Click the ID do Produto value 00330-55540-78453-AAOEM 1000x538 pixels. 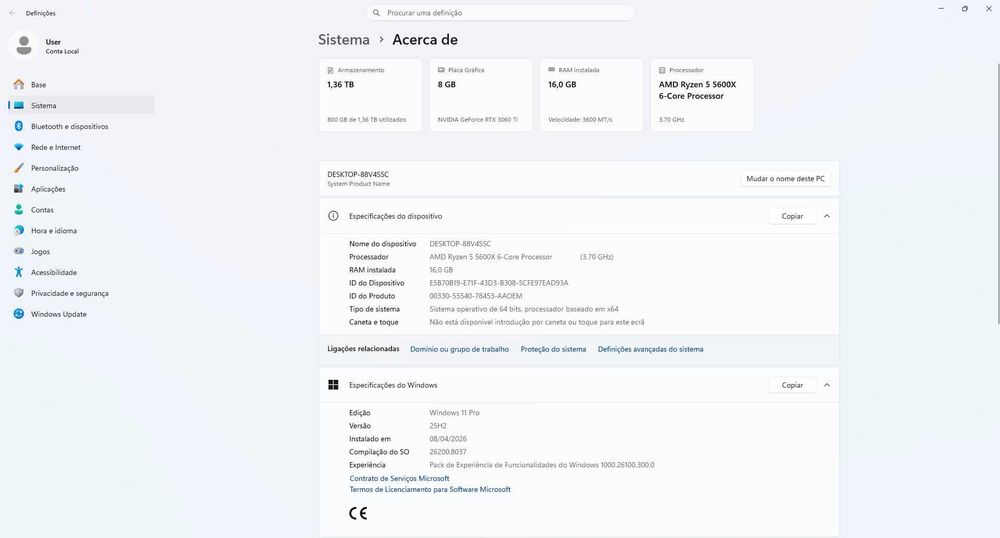(x=476, y=296)
